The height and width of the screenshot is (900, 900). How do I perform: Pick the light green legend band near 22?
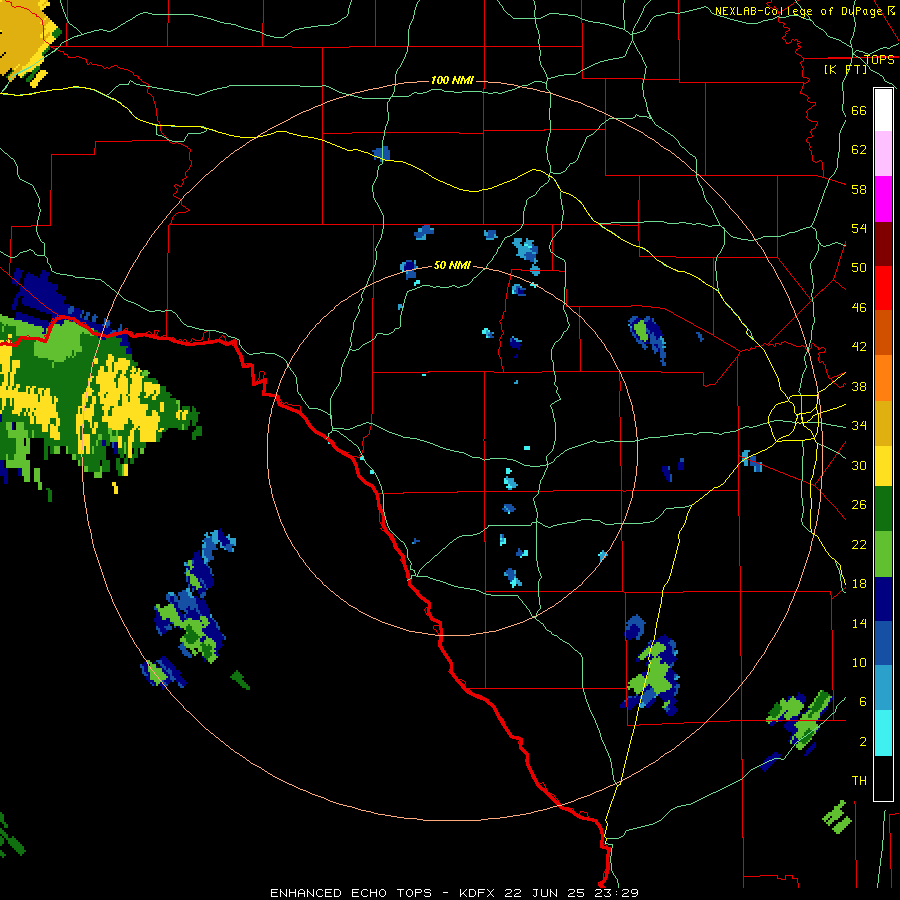[883, 554]
